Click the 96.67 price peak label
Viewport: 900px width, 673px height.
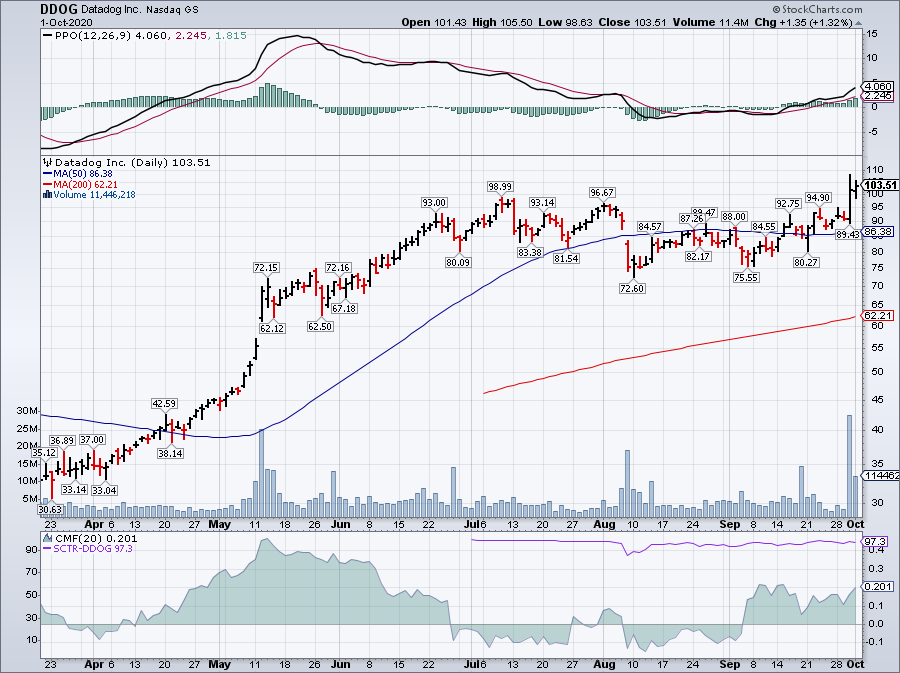tap(602, 193)
